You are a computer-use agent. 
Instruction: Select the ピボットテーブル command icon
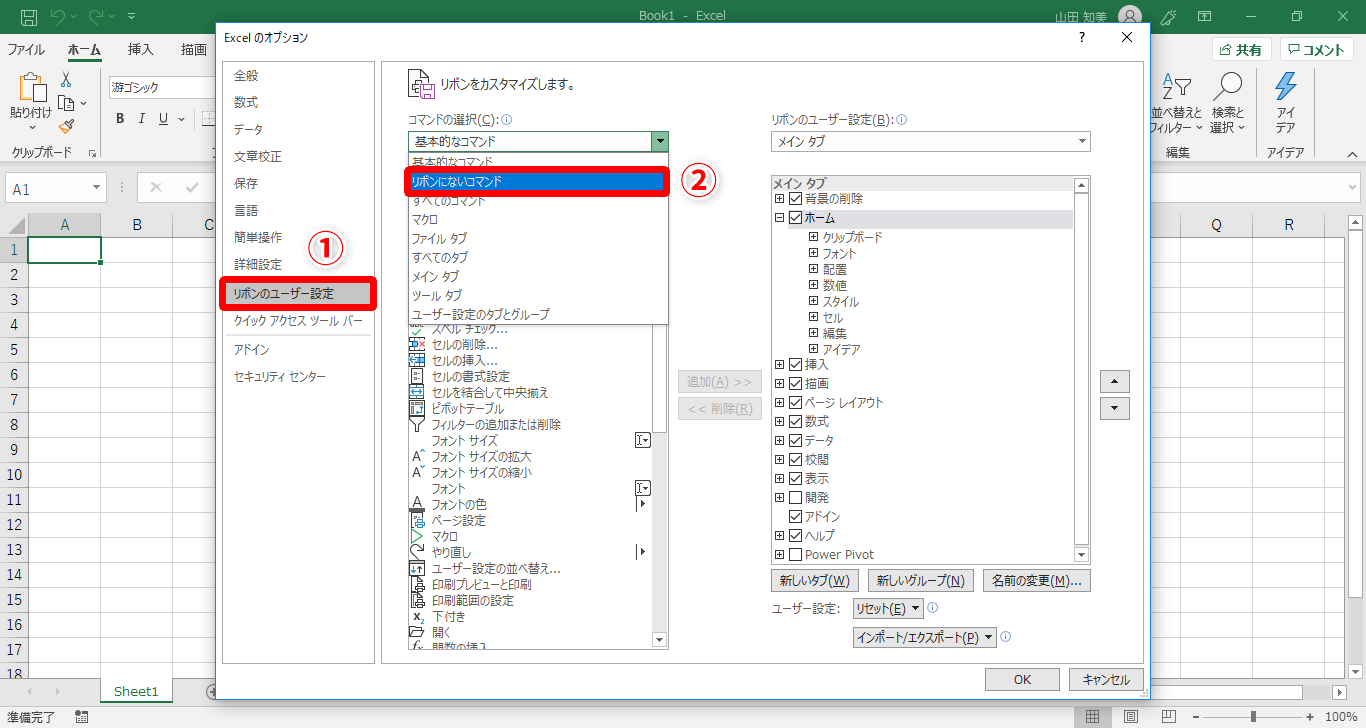(418, 408)
